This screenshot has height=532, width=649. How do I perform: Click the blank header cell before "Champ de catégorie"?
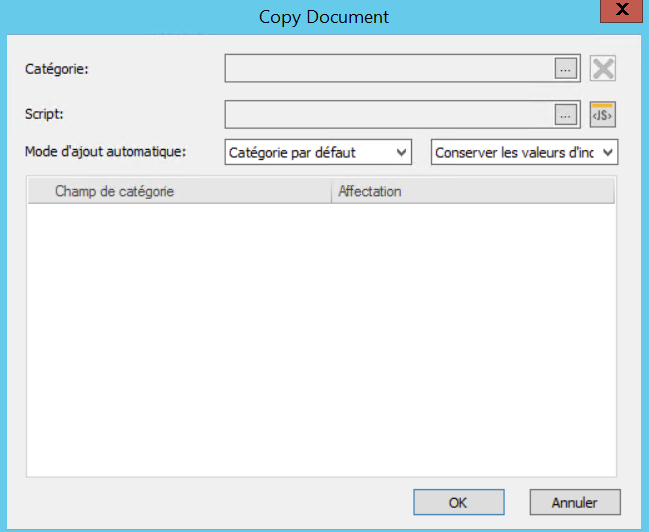38,191
